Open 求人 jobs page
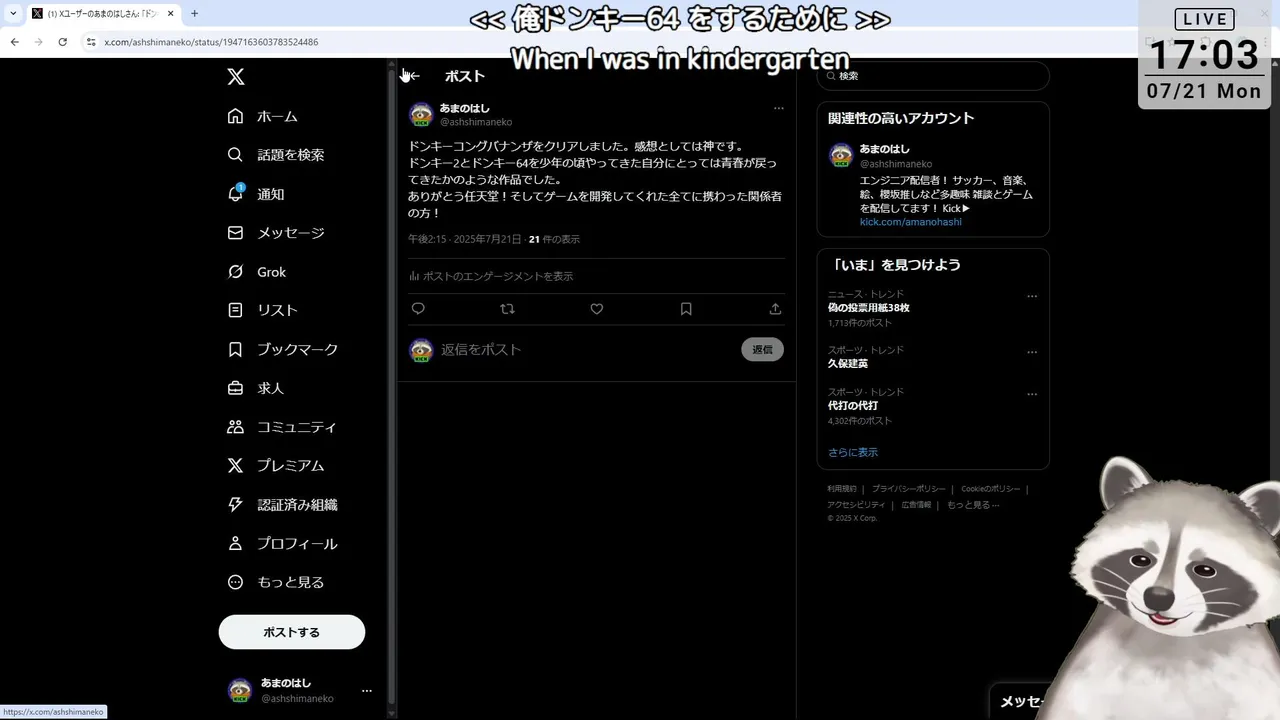 [x=256, y=388]
